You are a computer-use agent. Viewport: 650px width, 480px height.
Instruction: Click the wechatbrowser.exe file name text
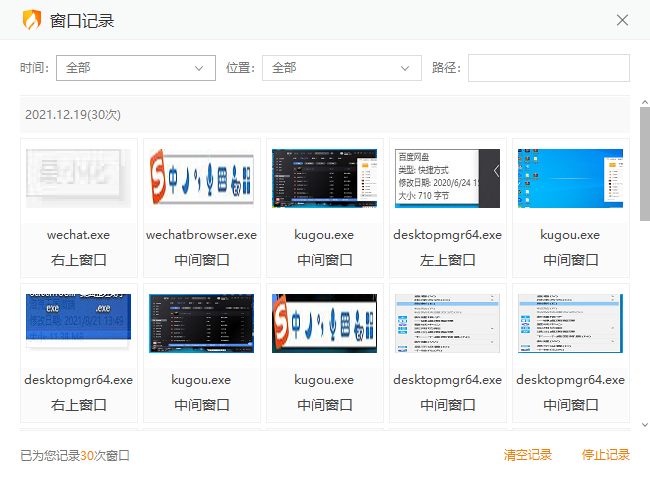point(201,235)
